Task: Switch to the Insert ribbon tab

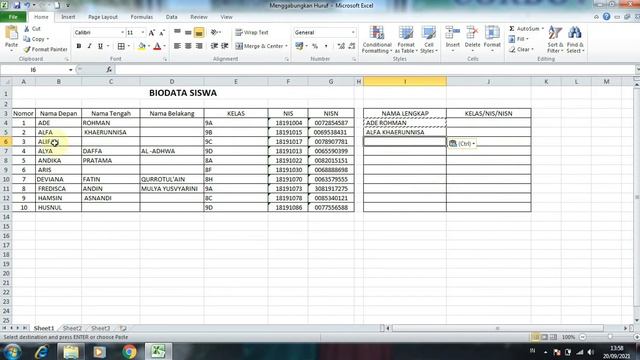Action: [x=68, y=17]
